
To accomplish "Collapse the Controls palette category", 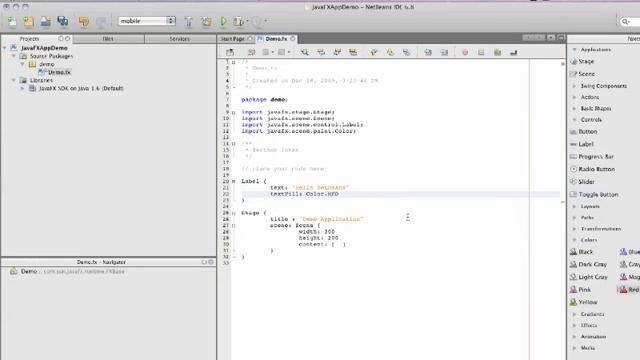I will (575, 120).
